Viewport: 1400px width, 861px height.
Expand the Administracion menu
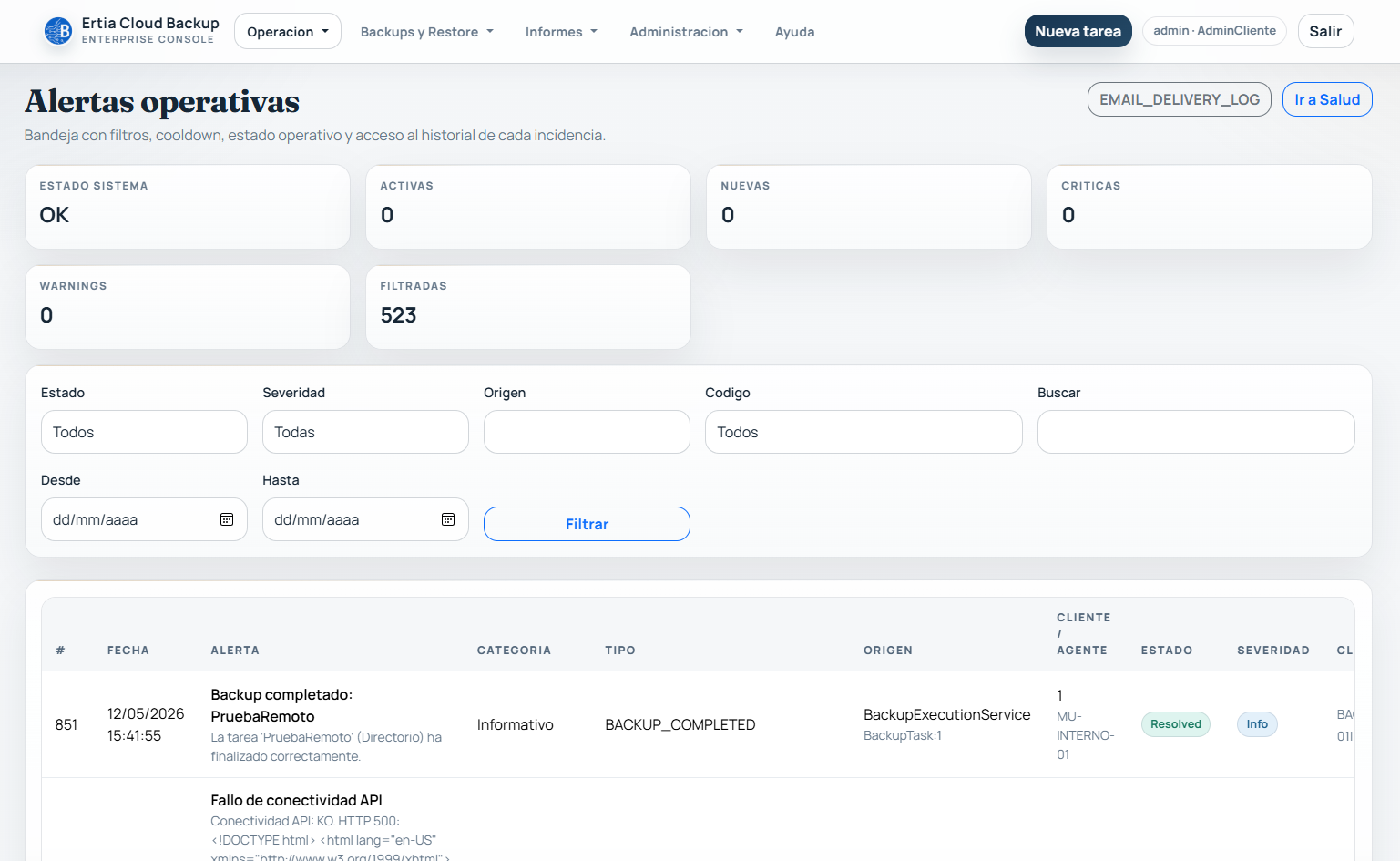tap(686, 32)
